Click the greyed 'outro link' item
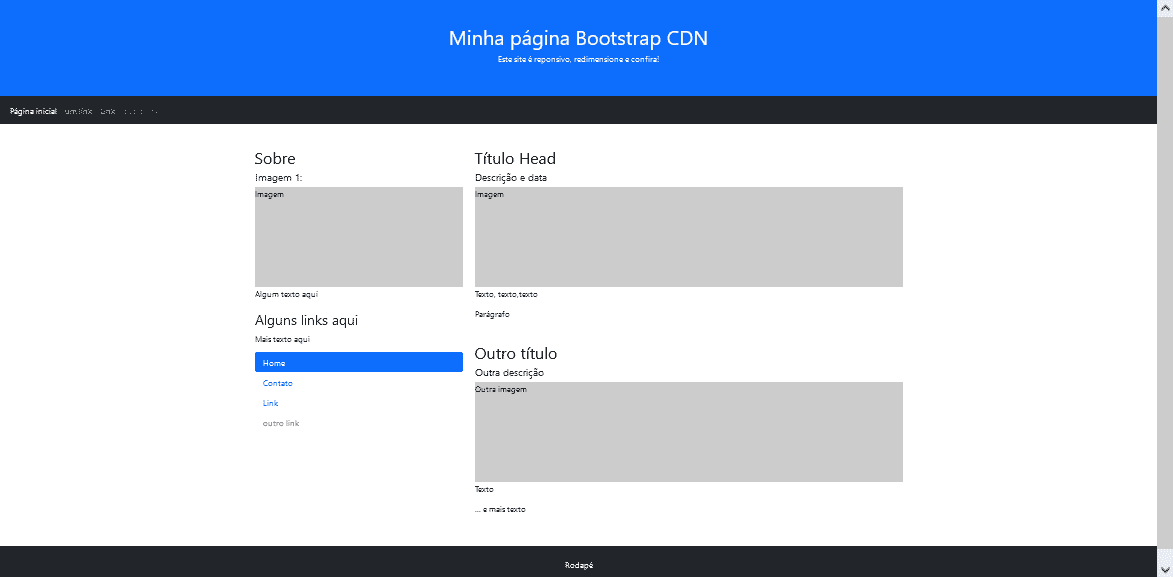This screenshot has width=1173, height=577. click(281, 424)
